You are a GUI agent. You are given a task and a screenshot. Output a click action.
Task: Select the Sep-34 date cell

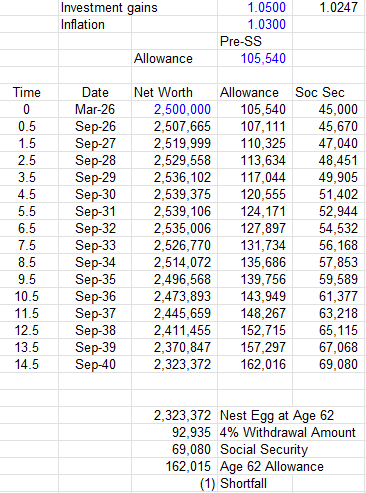(95, 262)
